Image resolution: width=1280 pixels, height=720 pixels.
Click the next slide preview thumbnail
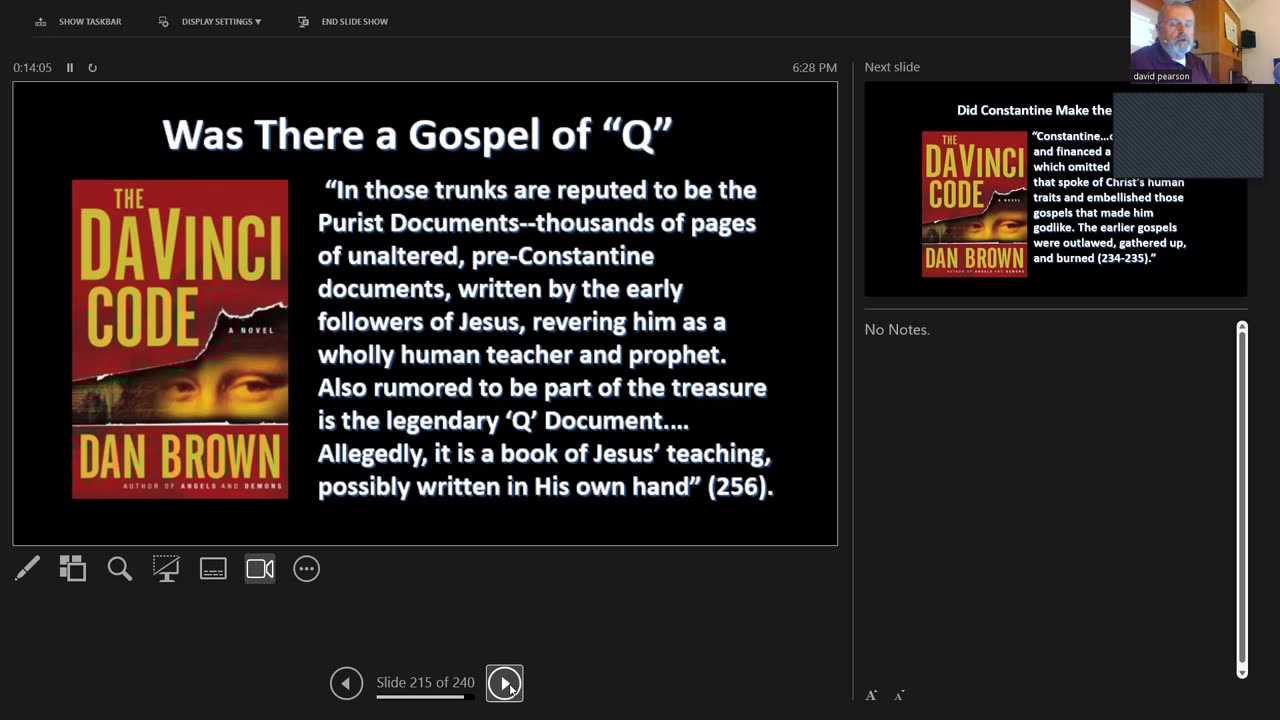pyautogui.click(x=1055, y=189)
